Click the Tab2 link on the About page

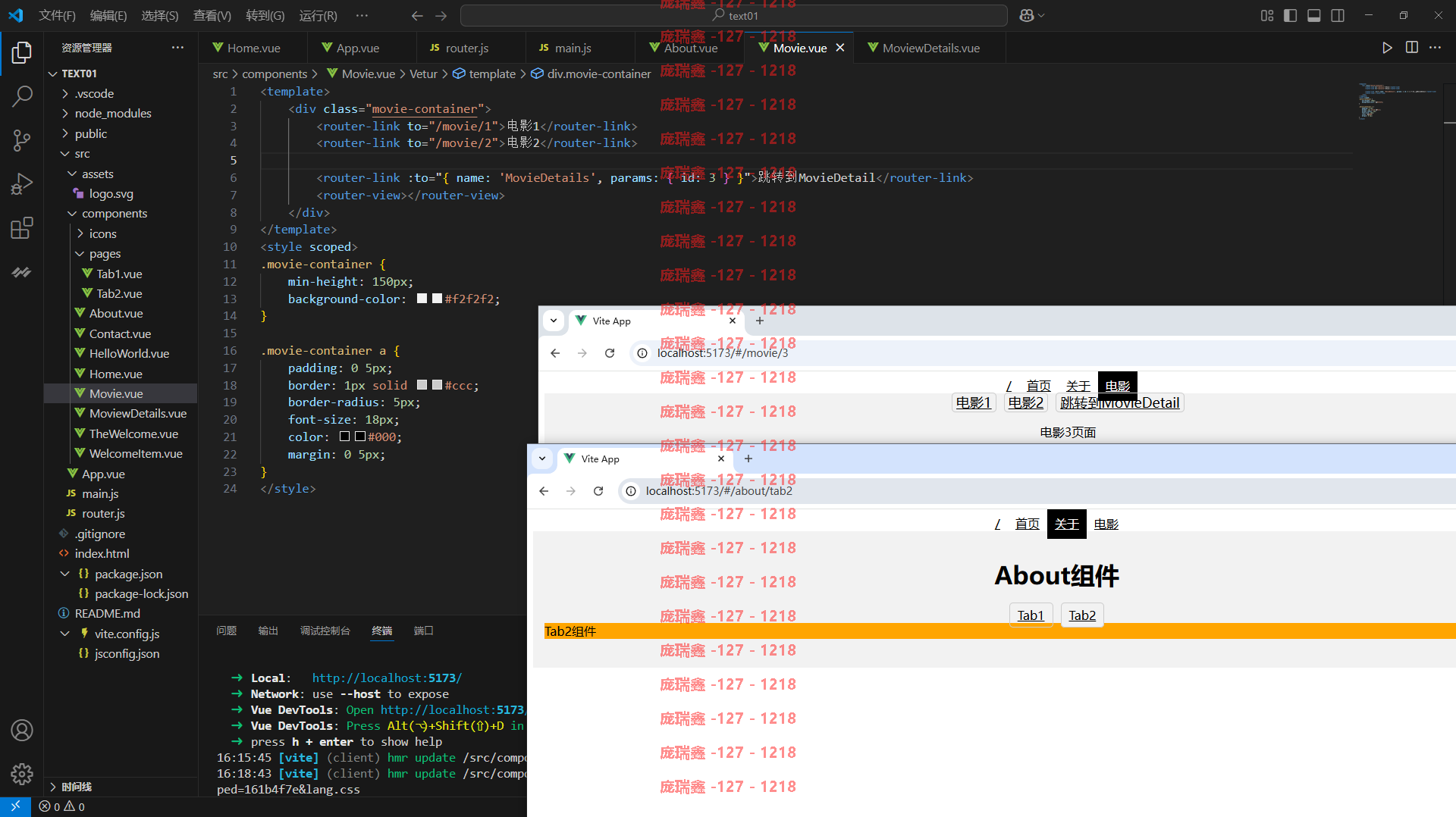coord(1082,615)
